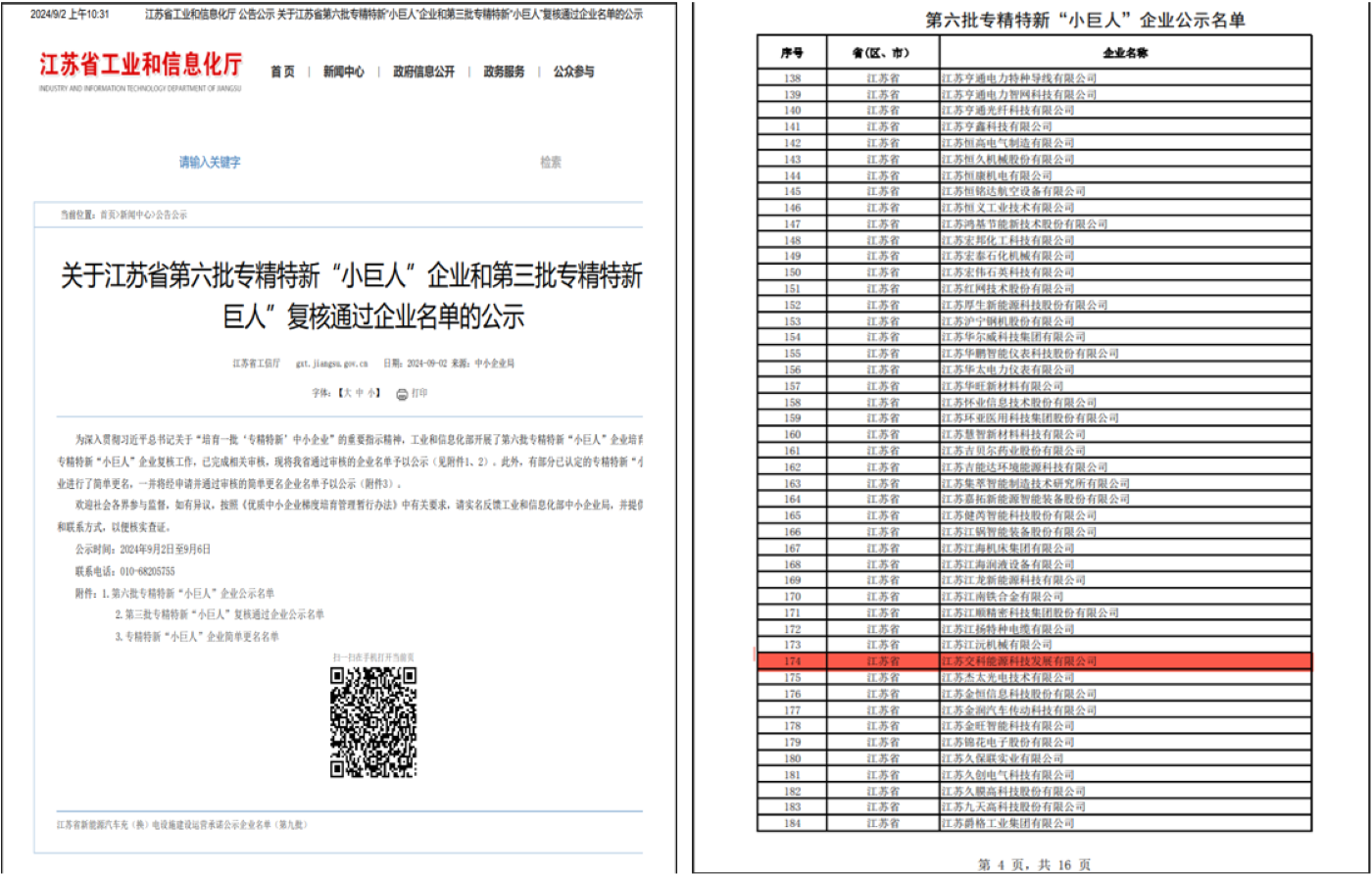Click cell 江苏宏泰石化机械有限公司
Image resolution: width=1372 pixels, height=875 pixels.
coord(1125,256)
